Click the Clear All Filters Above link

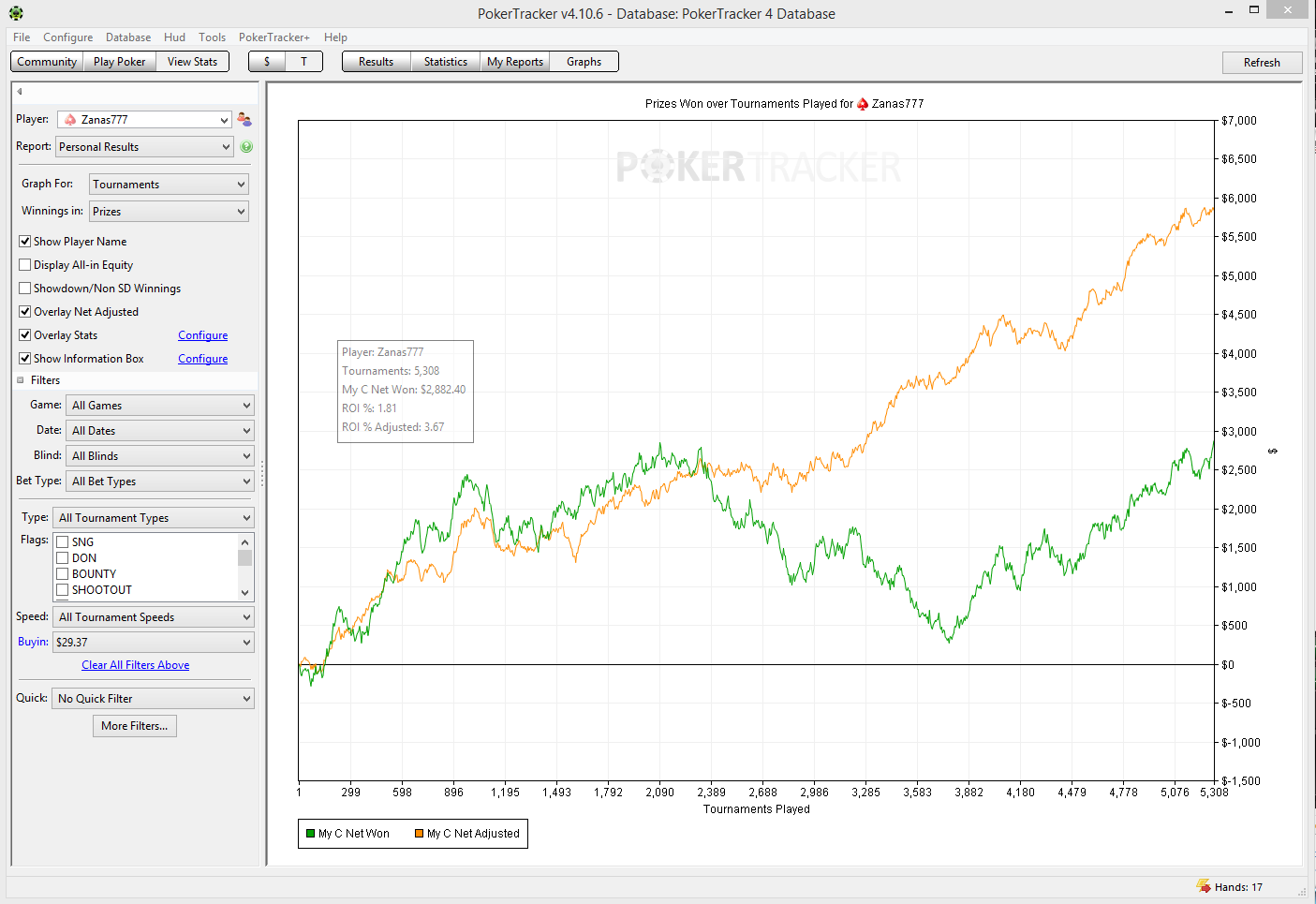[x=136, y=665]
